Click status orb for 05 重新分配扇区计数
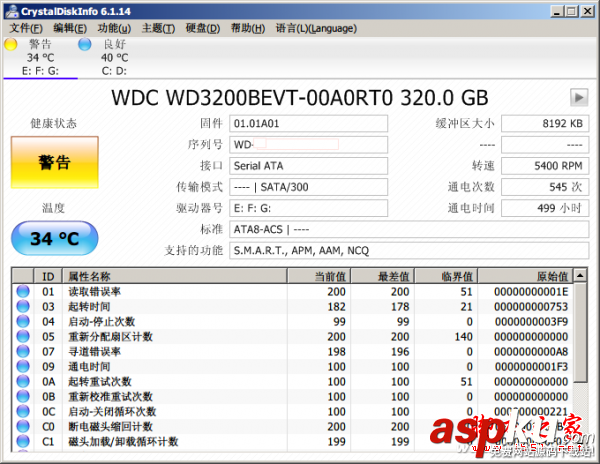Screen dimensions: 600x464 click(x=23, y=337)
